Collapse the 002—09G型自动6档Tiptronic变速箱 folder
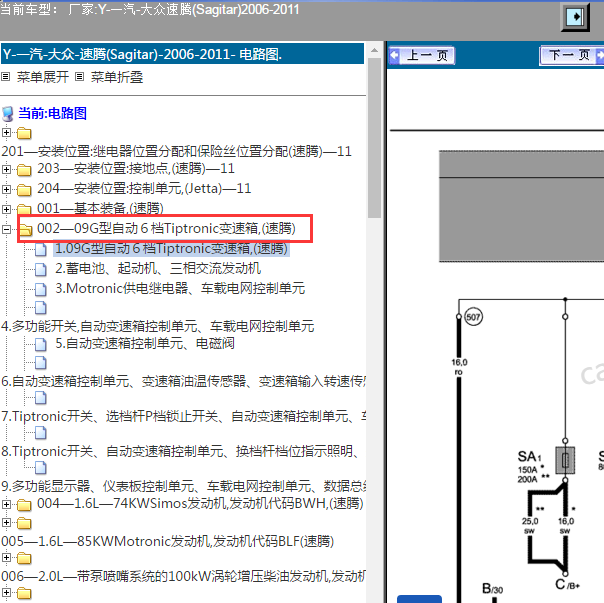 6,229
